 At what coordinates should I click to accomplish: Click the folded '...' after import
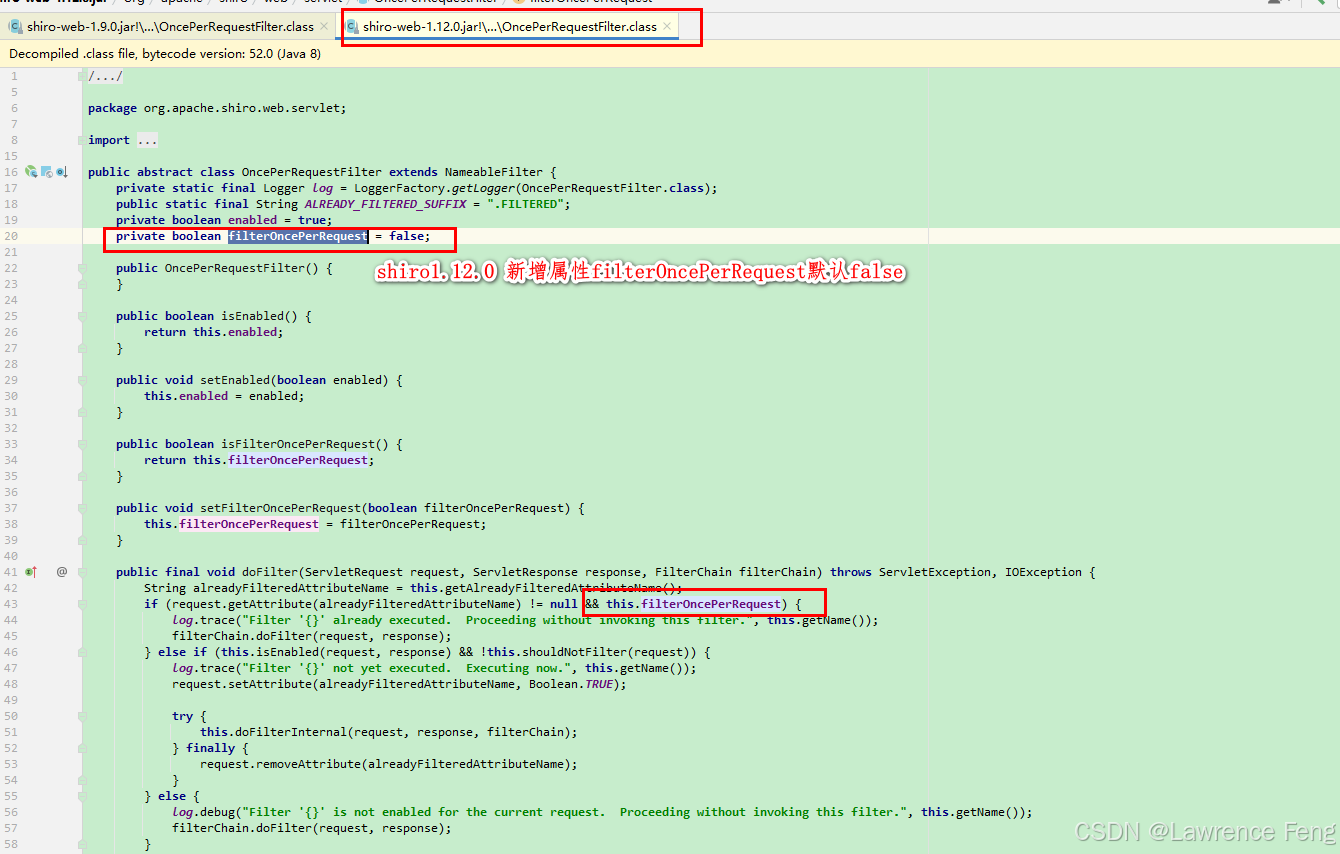point(147,140)
